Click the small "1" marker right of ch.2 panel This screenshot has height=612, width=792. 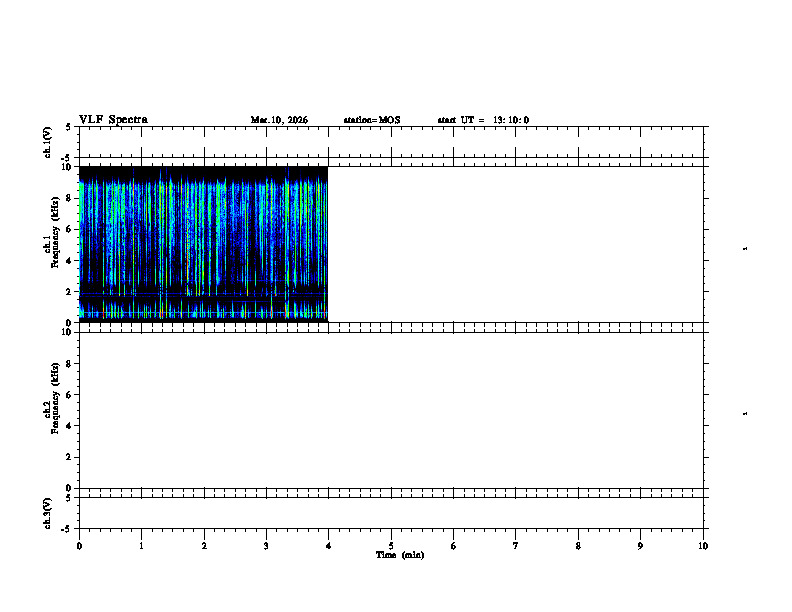click(x=745, y=414)
